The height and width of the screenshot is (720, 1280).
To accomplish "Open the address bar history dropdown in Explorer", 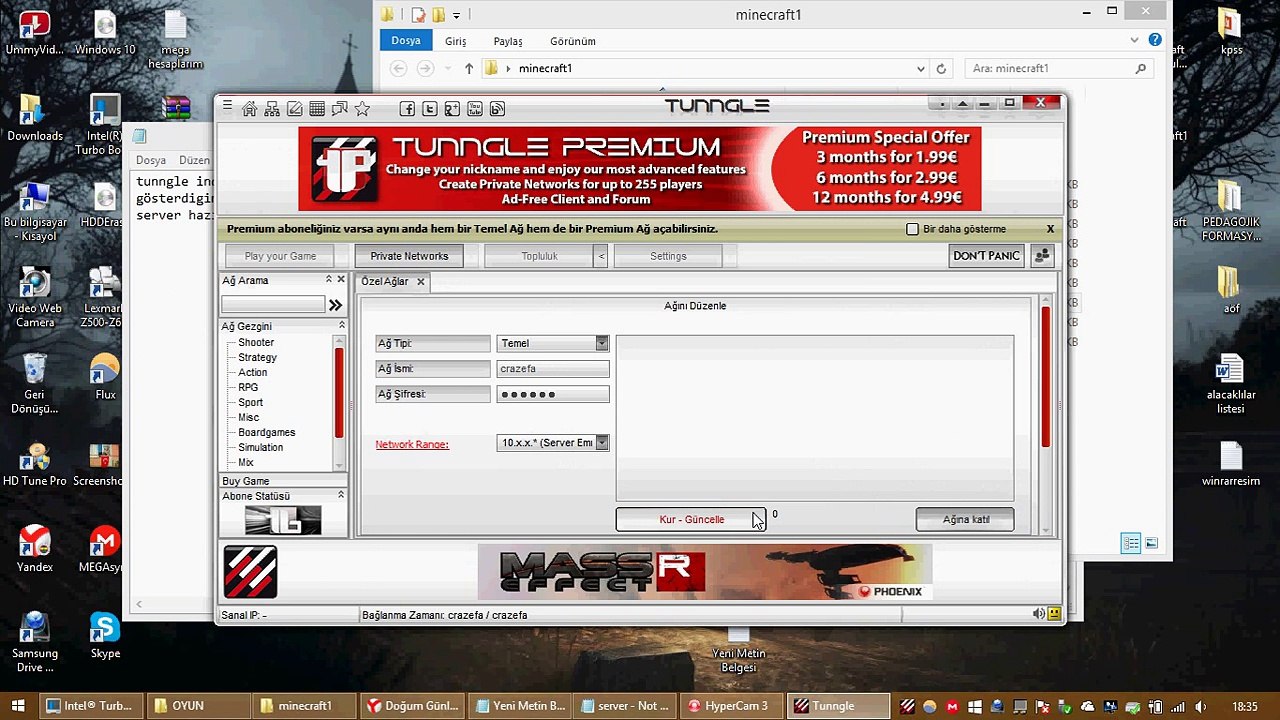I will pos(920,69).
